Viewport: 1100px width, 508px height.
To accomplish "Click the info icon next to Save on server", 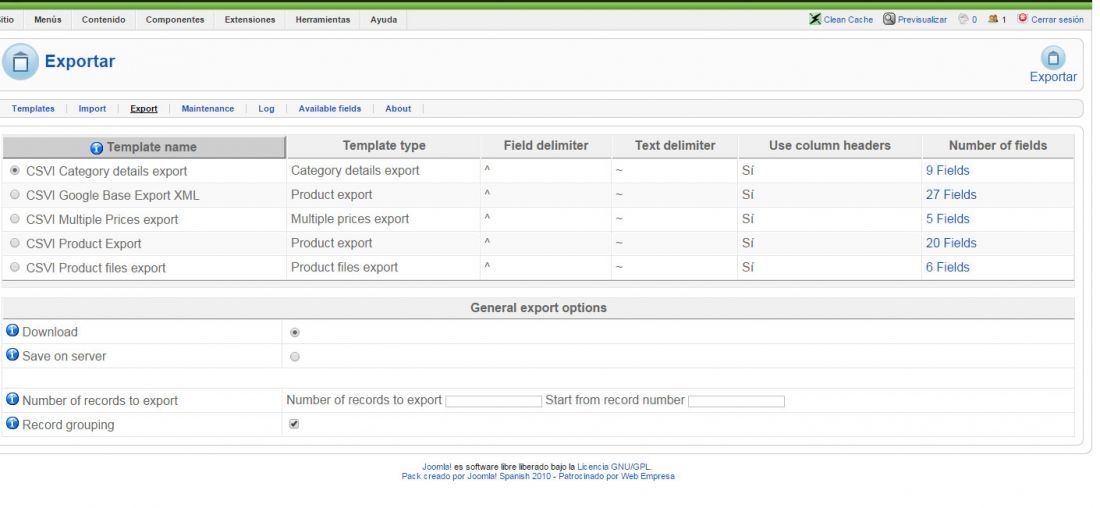I will 12,355.
